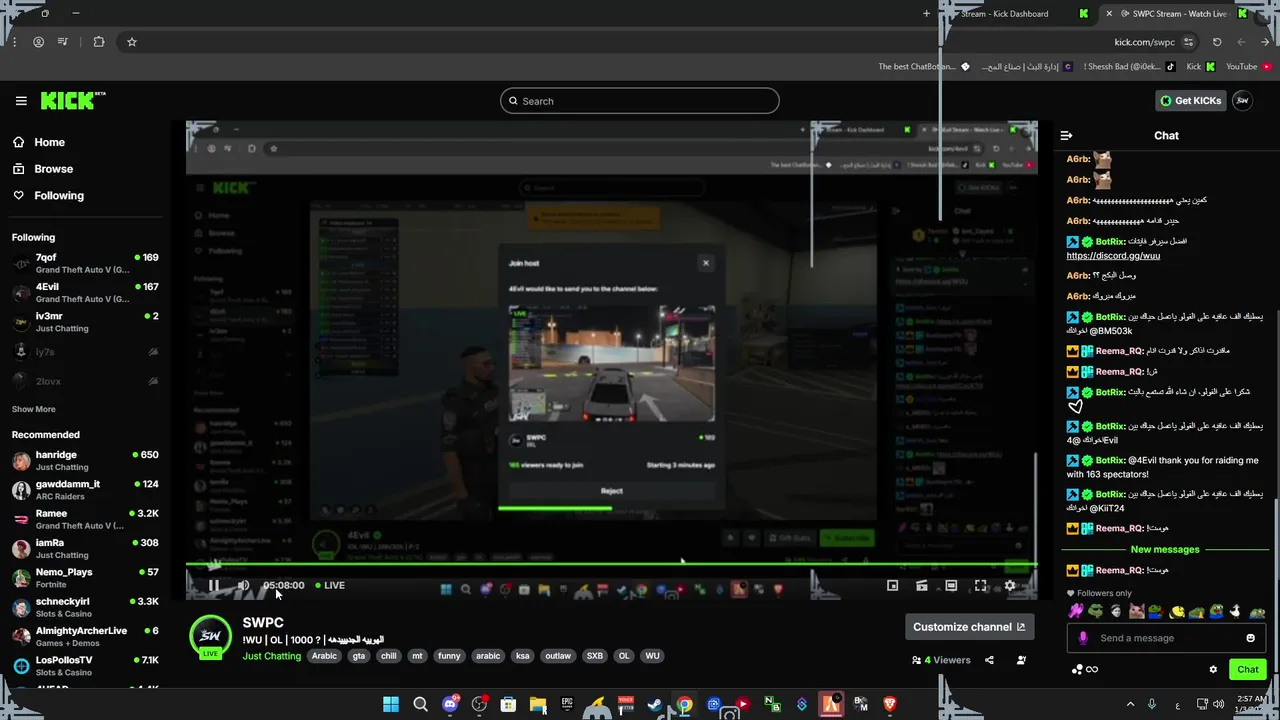Open iamRa recommended channel
Screen dimensions: 1280x720
[85, 548]
